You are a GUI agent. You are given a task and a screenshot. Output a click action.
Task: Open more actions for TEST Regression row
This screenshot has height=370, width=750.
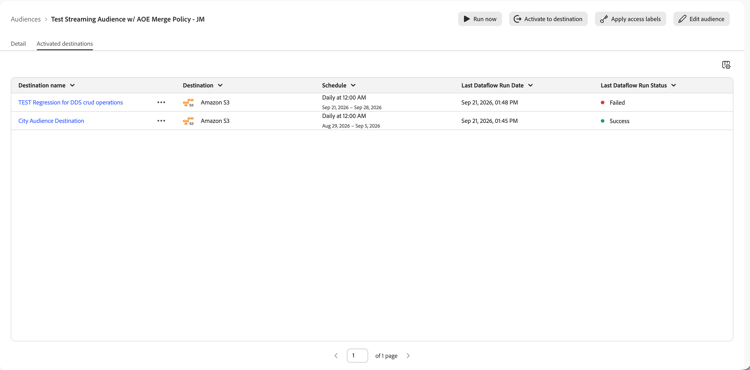click(x=161, y=102)
